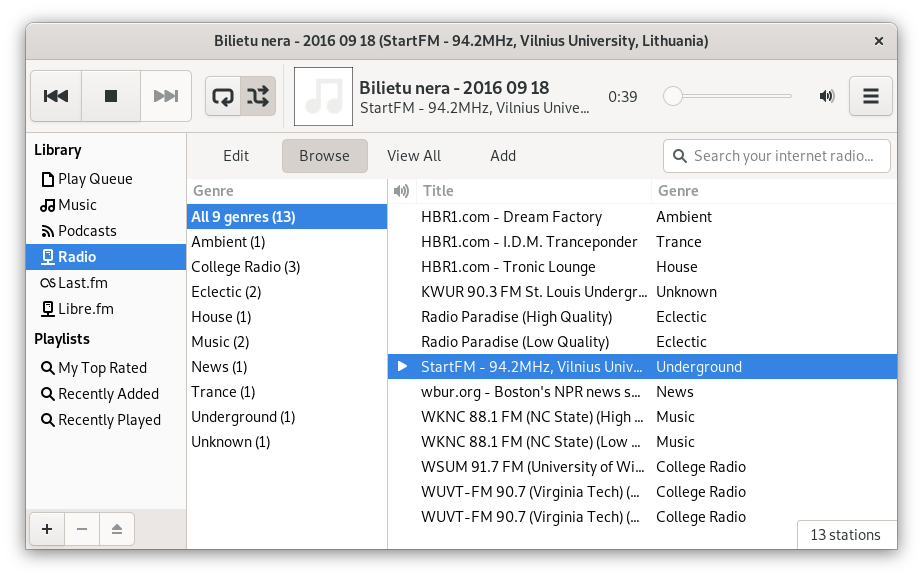923x578 pixels.
Task: Click the plus button to add a playlist
Action: [x=46, y=529]
